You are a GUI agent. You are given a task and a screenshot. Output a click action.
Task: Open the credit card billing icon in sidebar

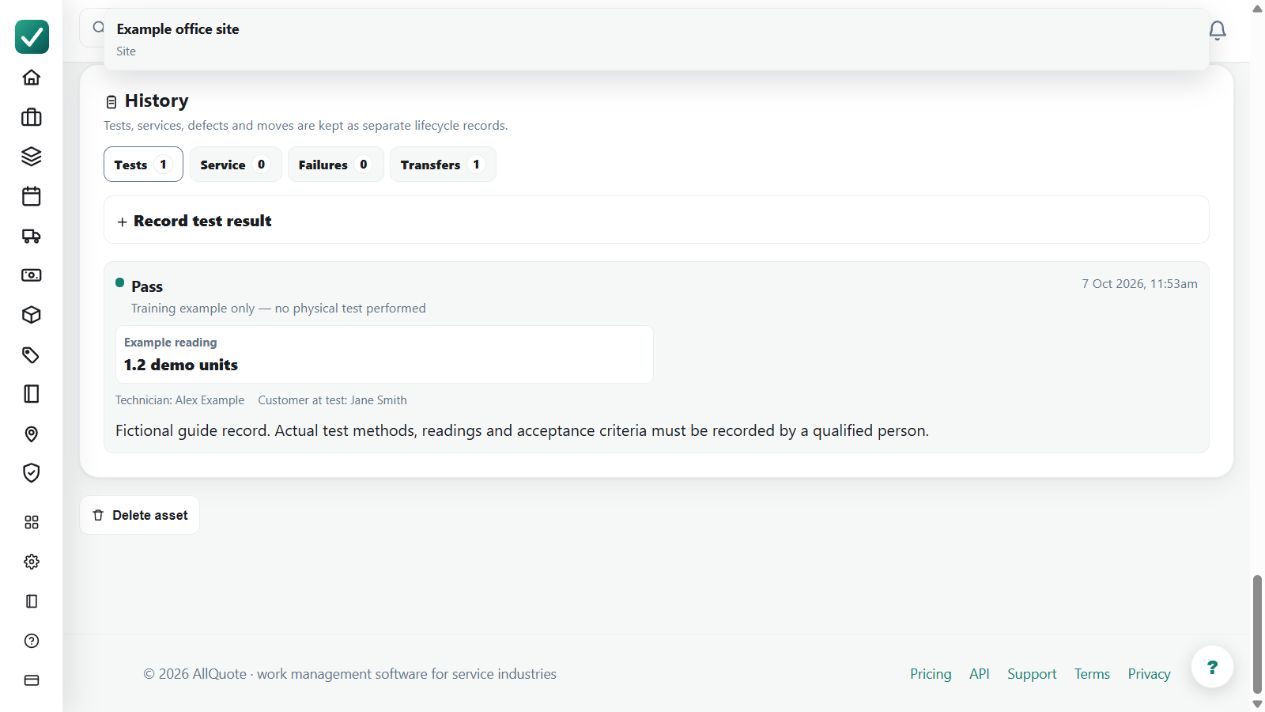(x=31, y=680)
